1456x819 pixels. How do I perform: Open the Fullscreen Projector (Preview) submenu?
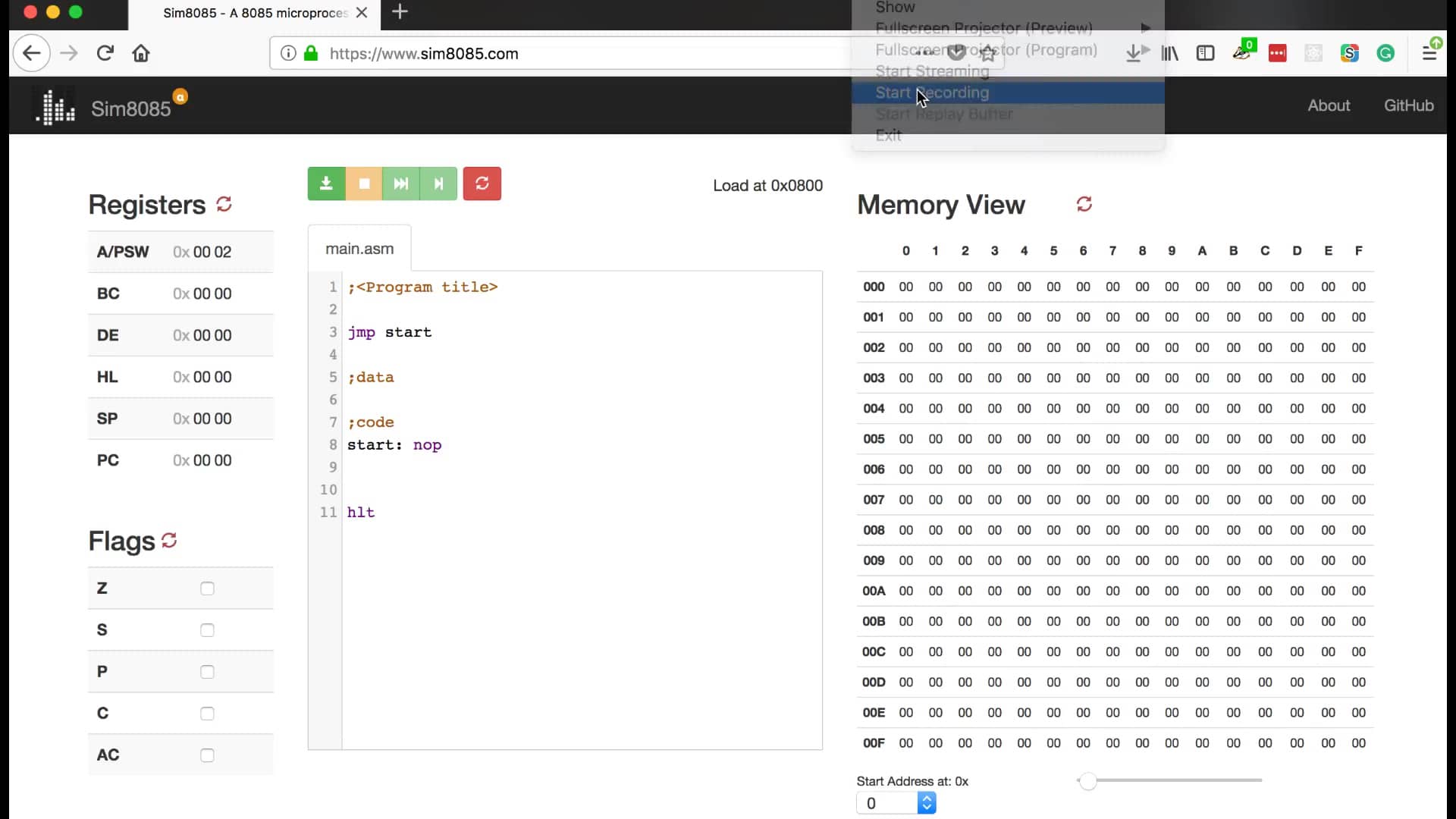click(984, 29)
